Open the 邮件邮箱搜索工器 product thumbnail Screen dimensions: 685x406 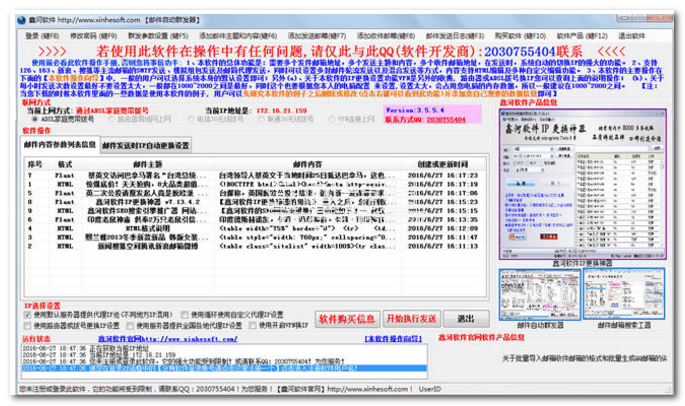point(624,294)
